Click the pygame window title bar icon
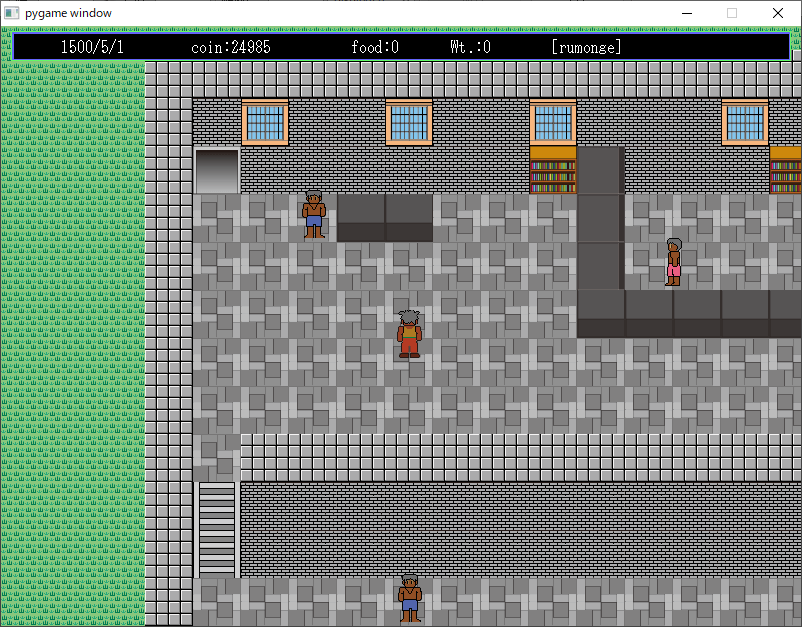The height and width of the screenshot is (627, 802). [x=12, y=13]
